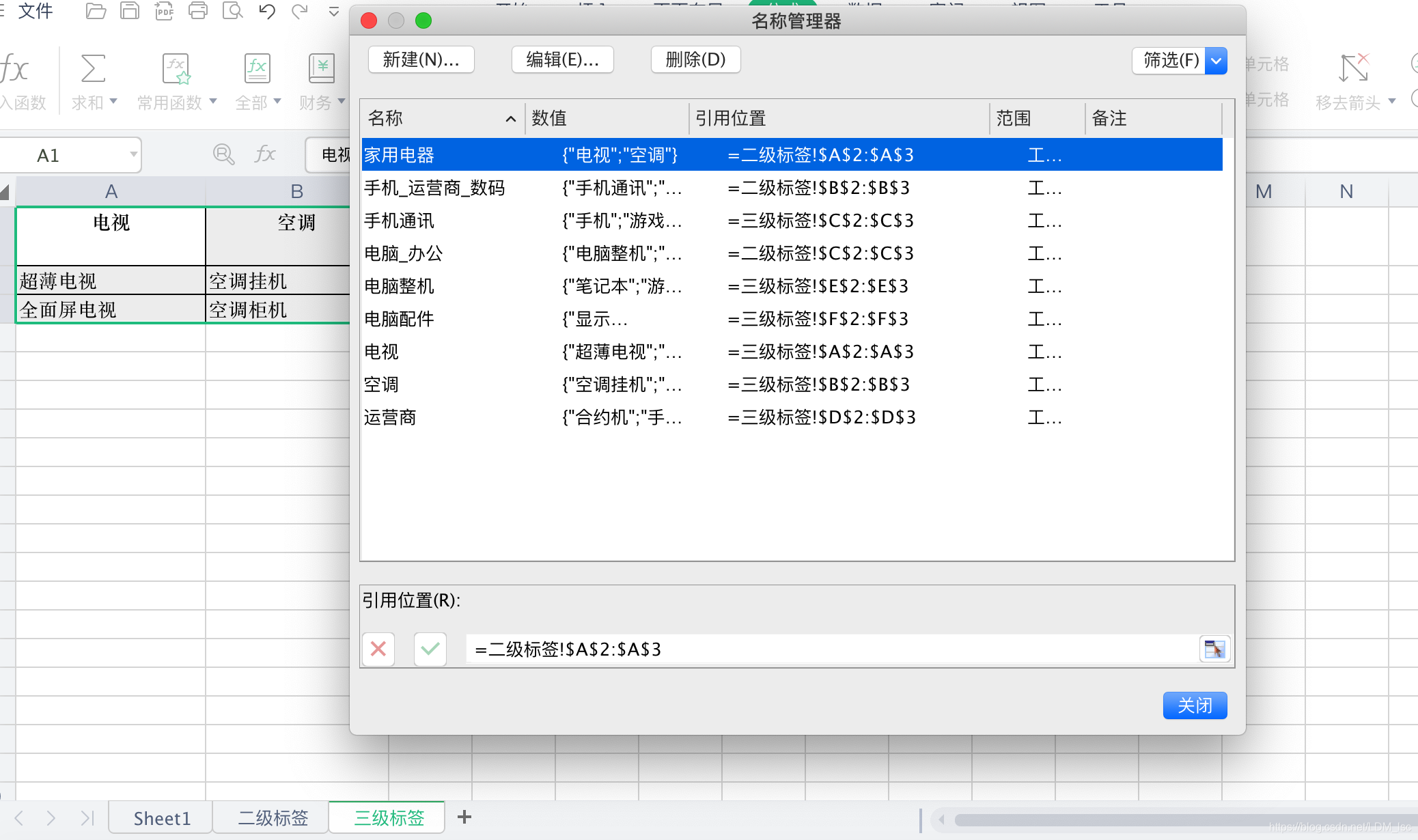The width and height of the screenshot is (1418, 840).
Task: Click 删除(D) button in Name Manager
Action: click(696, 59)
